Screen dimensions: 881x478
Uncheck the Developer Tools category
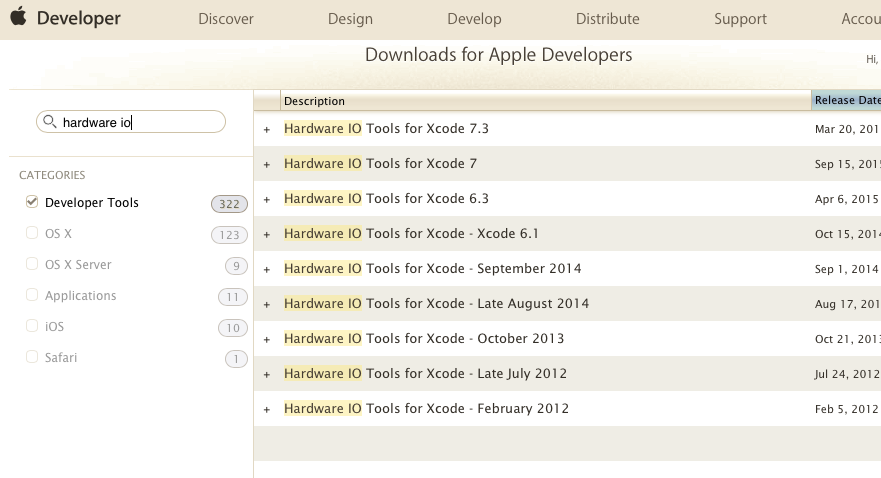(x=32, y=202)
